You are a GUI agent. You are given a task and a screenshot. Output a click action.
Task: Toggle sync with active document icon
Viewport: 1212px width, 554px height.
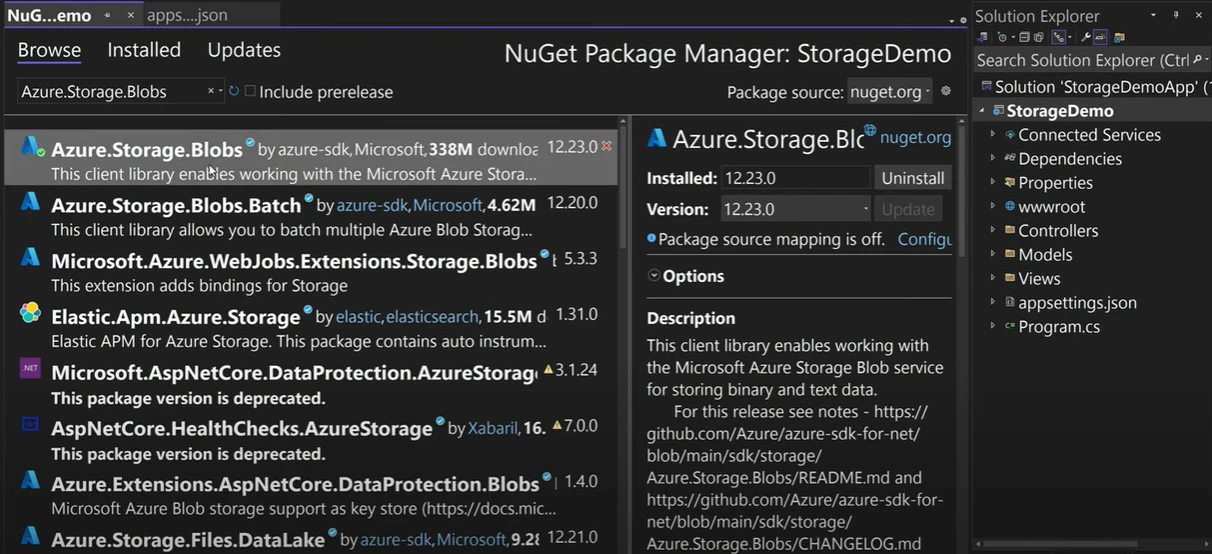1058,37
